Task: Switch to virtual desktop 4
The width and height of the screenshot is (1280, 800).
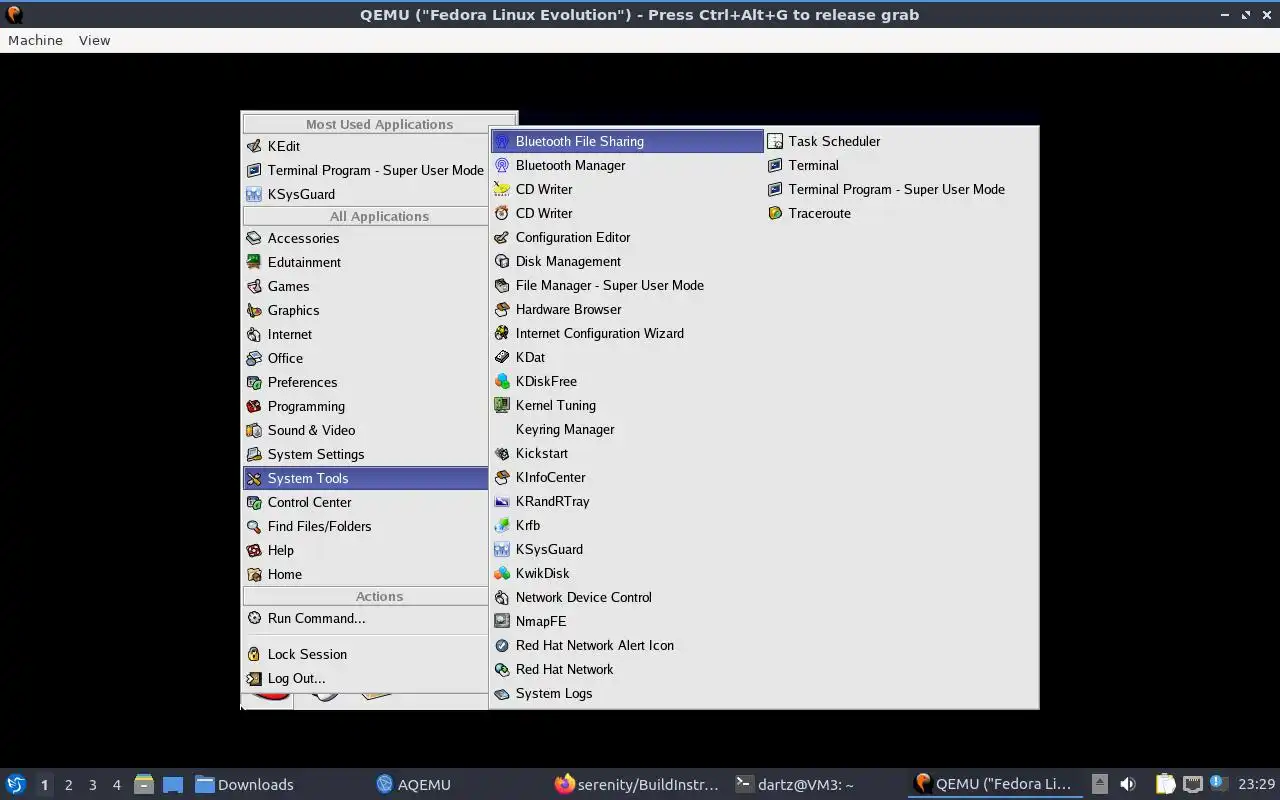Action: pyautogui.click(x=116, y=785)
